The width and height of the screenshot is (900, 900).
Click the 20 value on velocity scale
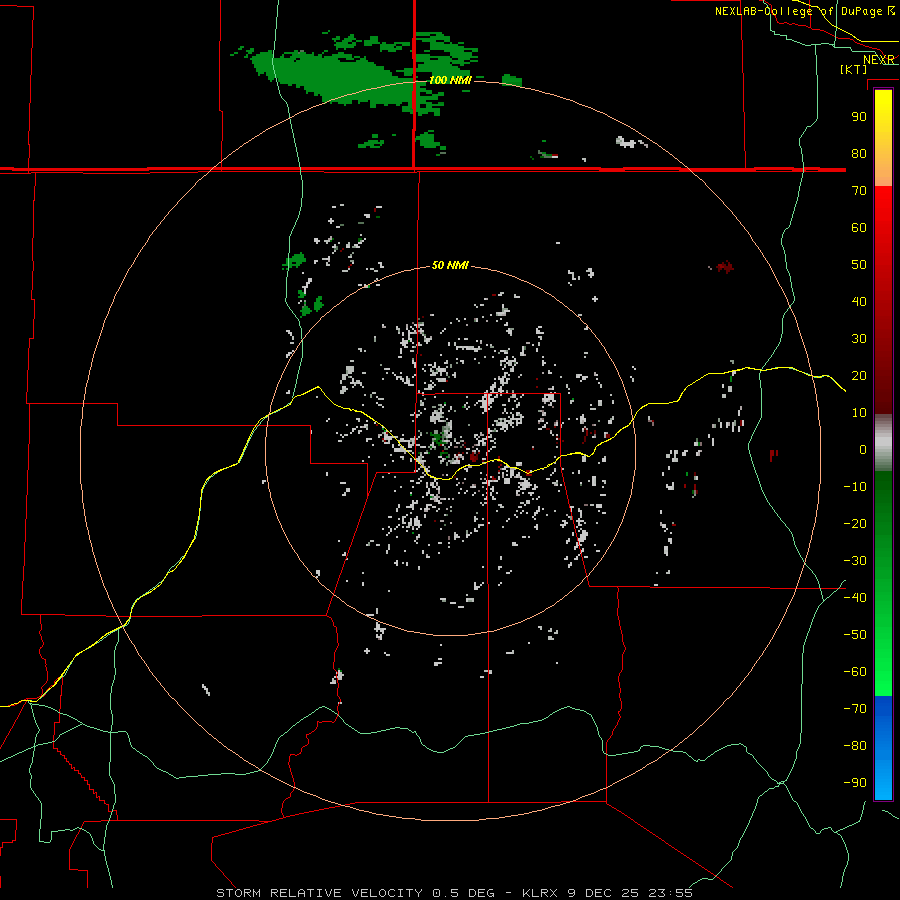tap(859, 375)
